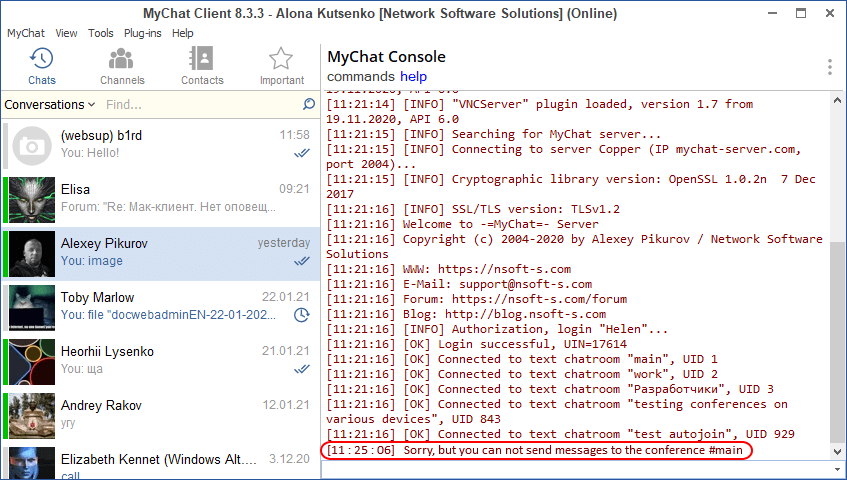Click the commands link in console
This screenshot has width=847, height=480.
[360, 77]
